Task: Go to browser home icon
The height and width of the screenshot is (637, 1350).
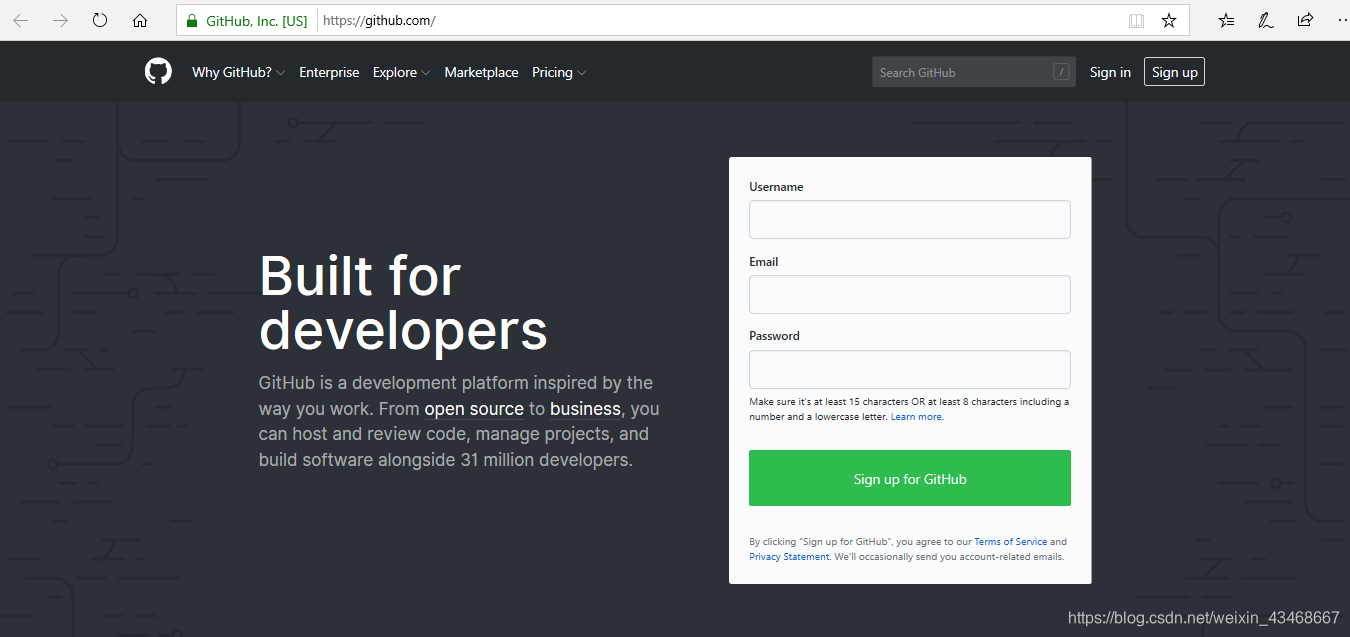Action: pyautogui.click(x=140, y=20)
